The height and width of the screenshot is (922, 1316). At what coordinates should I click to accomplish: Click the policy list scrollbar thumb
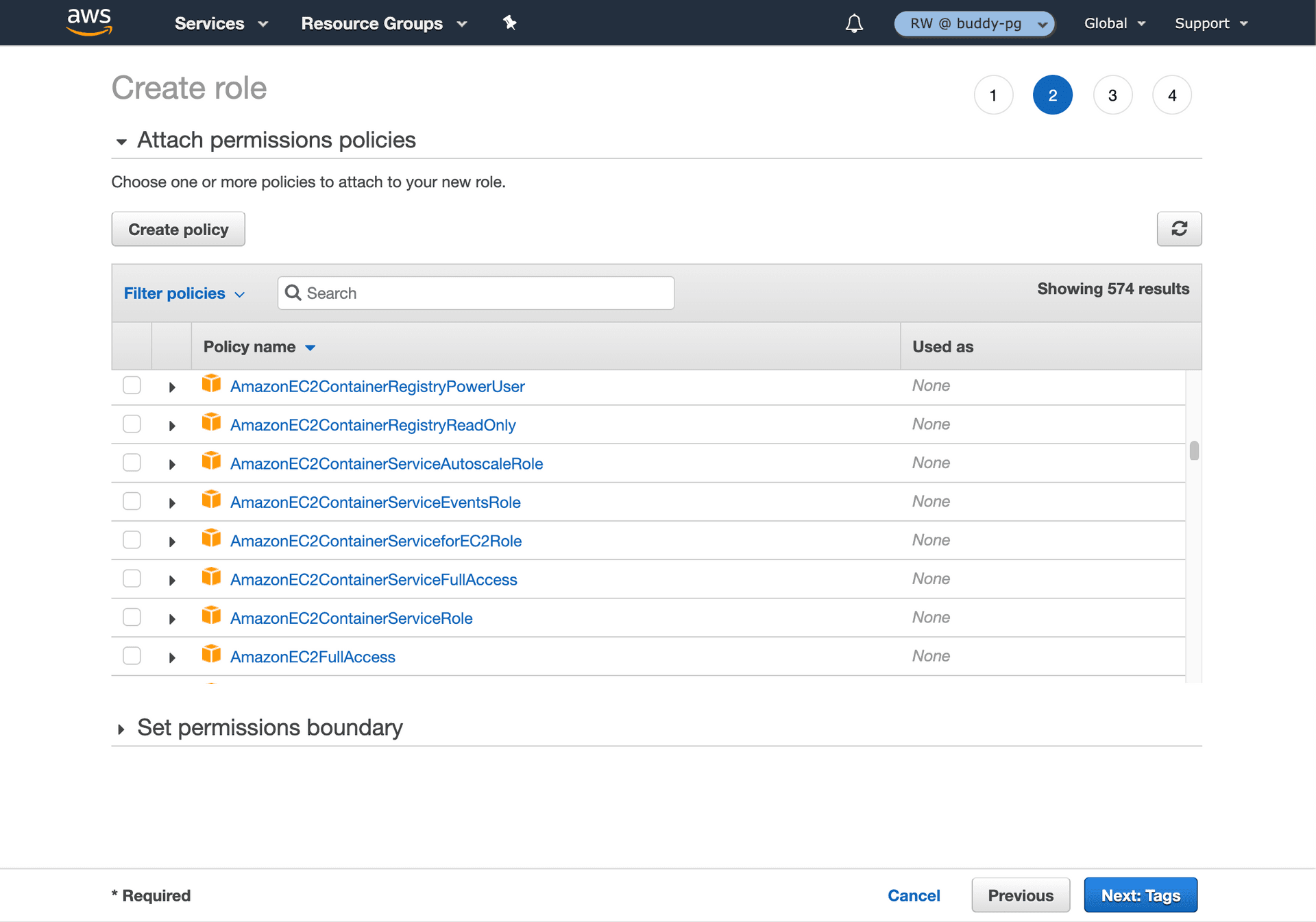[x=1194, y=450]
